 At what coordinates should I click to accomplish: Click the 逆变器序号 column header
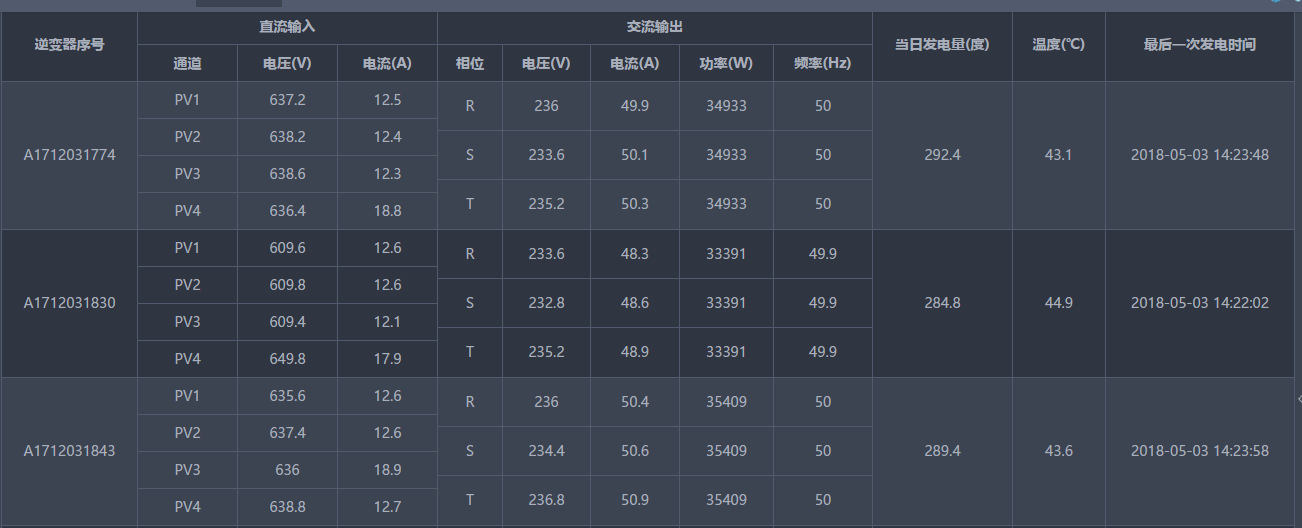pos(69,45)
